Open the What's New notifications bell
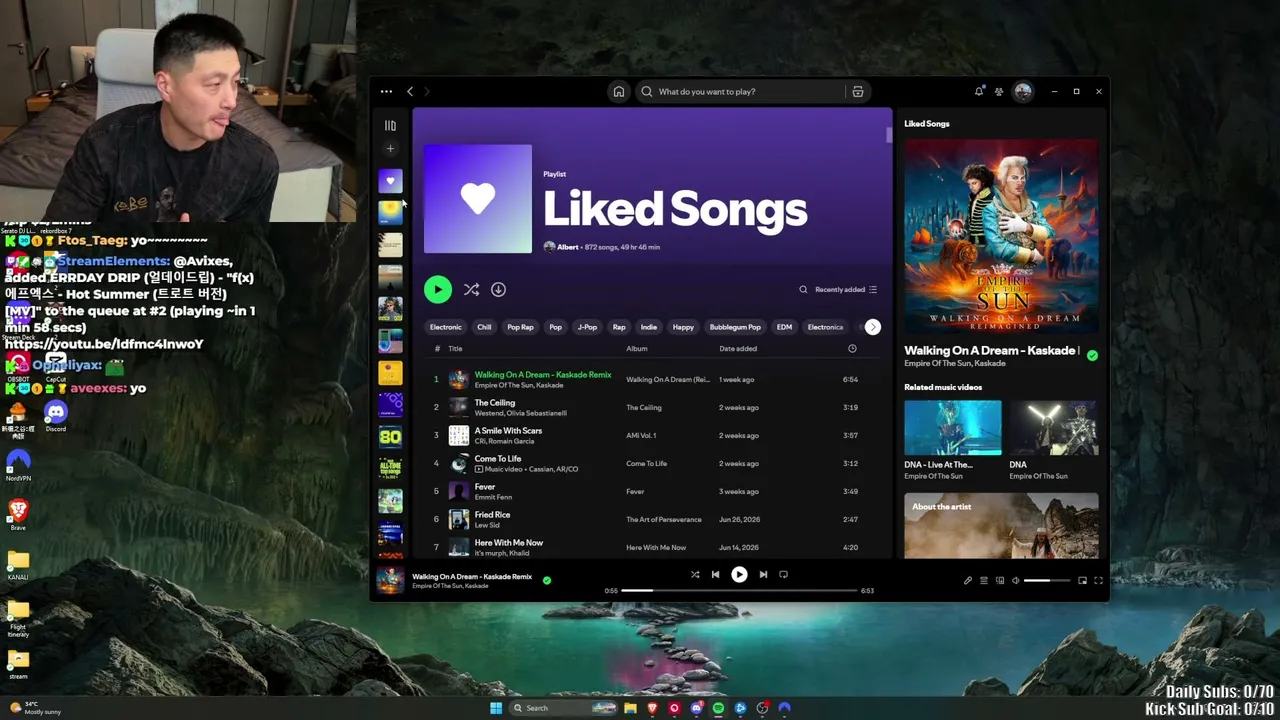 tap(979, 91)
